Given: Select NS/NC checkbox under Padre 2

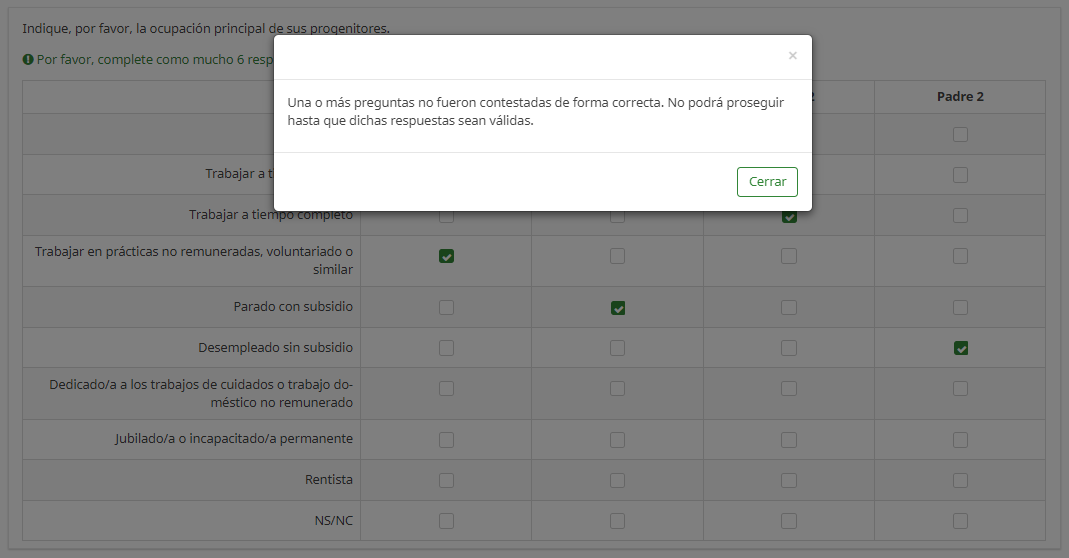Looking at the screenshot, I should (960, 521).
